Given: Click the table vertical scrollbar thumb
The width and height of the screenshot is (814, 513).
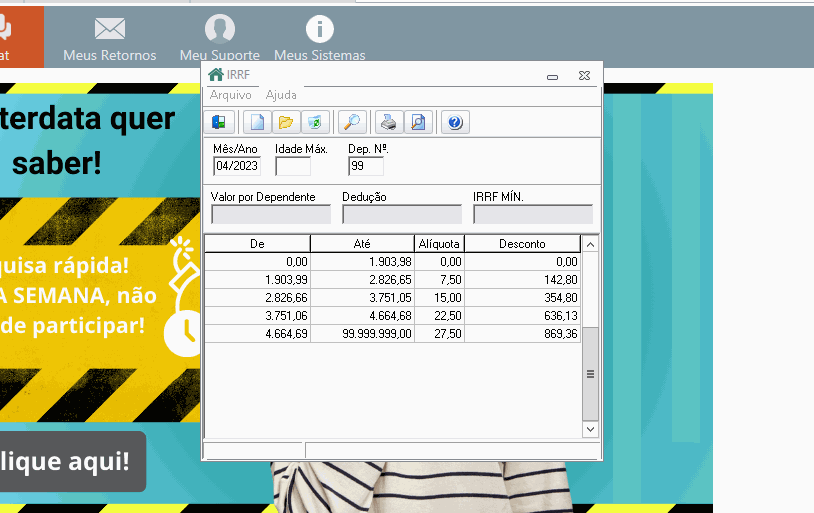Looking at the screenshot, I should point(590,374).
